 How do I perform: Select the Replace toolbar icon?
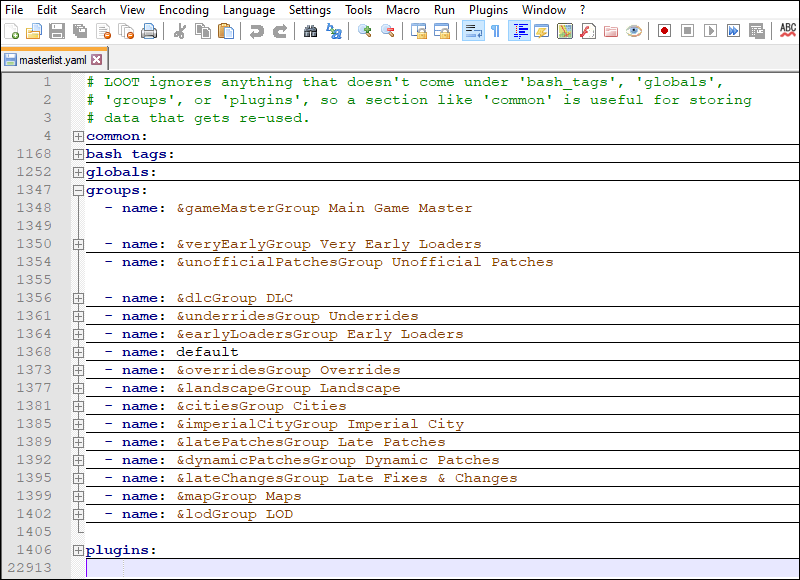(x=336, y=31)
